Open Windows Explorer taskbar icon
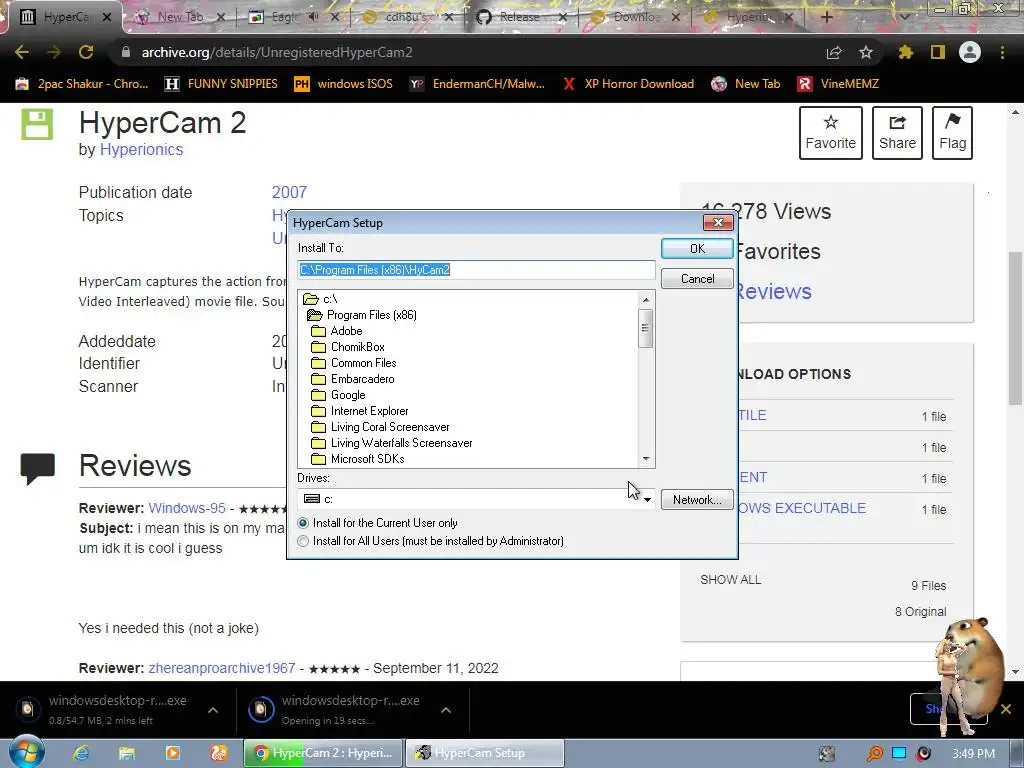Image resolution: width=1024 pixels, height=768 pixels. (127, 753)
